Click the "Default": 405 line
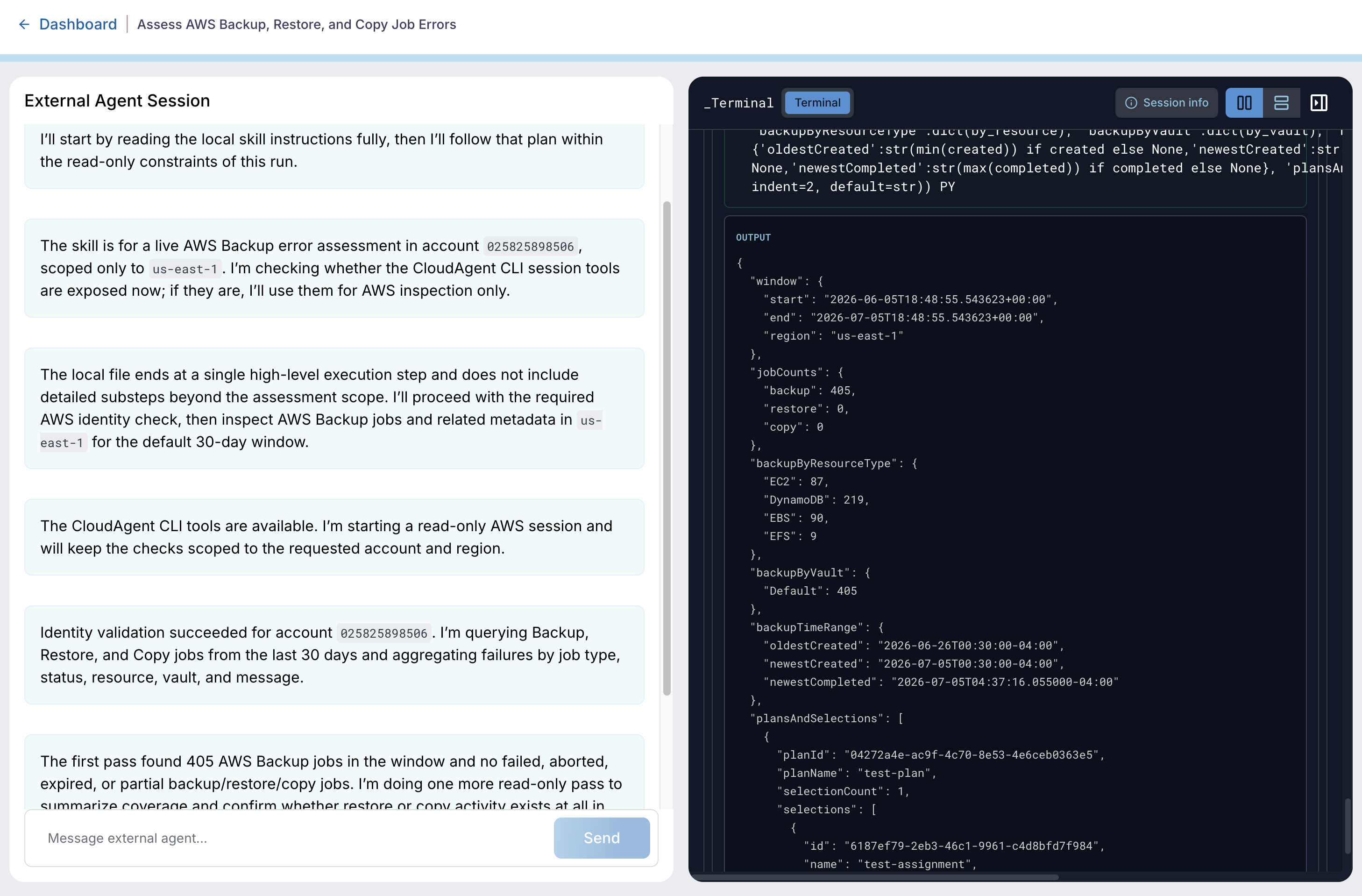Screen dimensions: 1362x896 tap(810, 591)
